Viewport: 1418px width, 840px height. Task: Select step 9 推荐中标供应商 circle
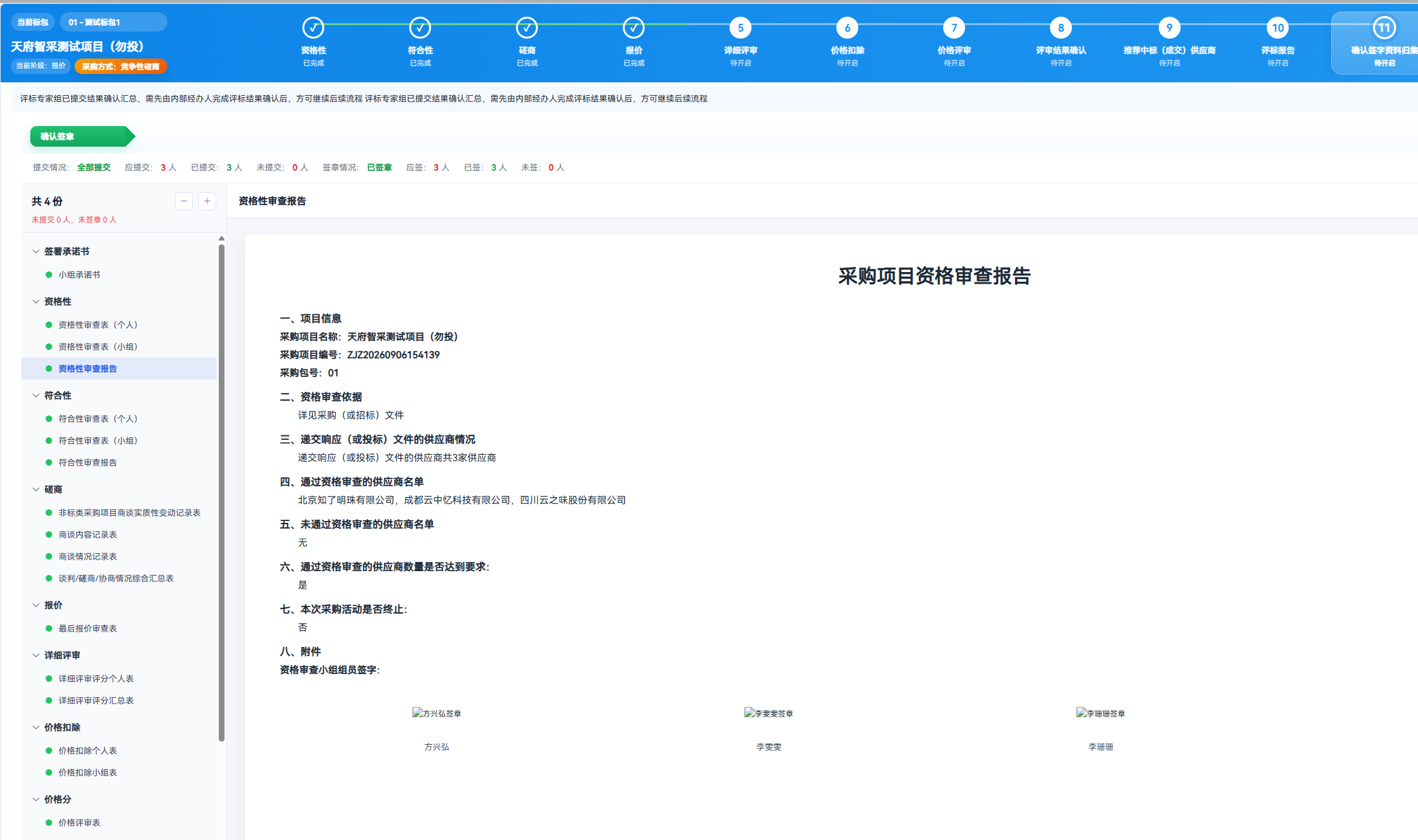tap(1170, 28)
